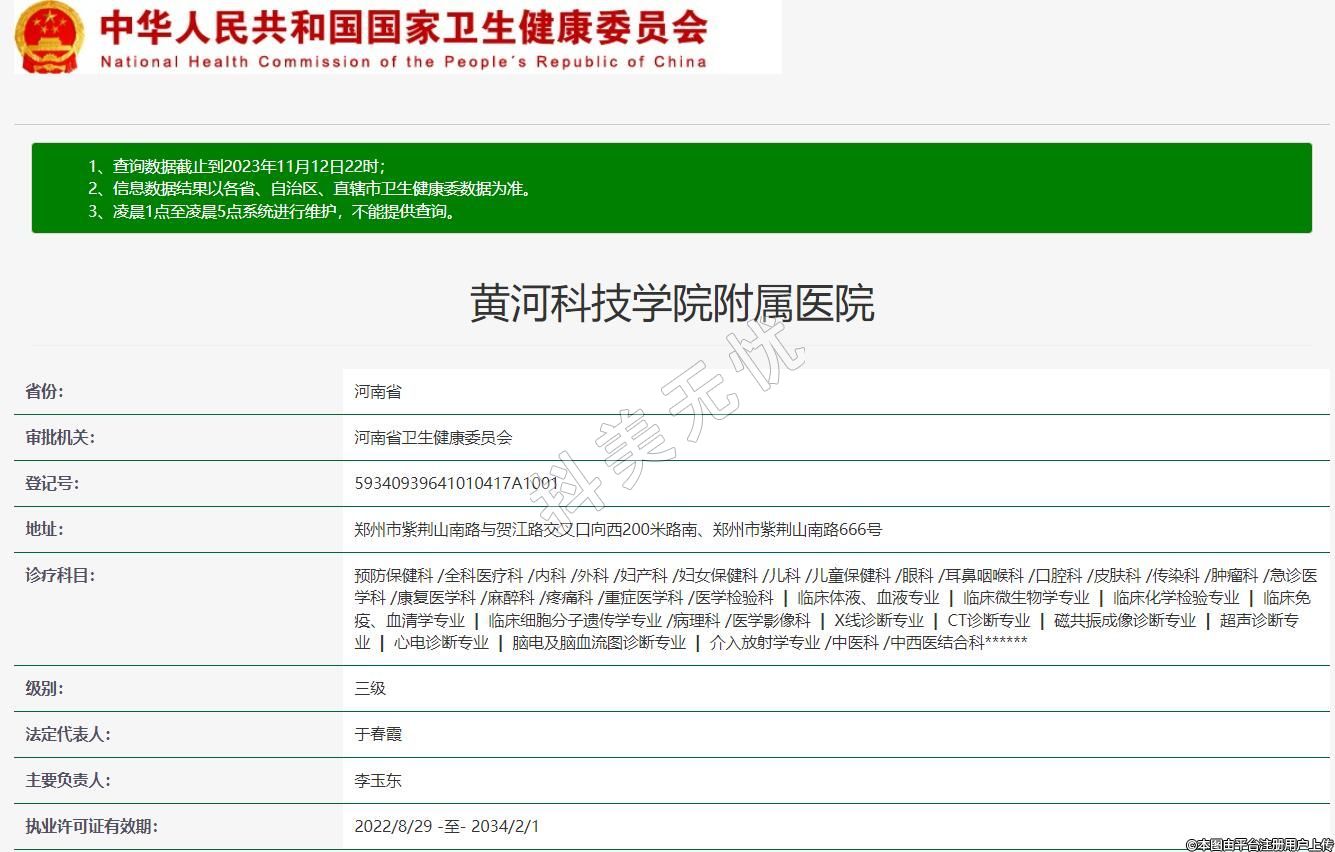This screenshot has height=852, width=1335.
Task: Click the main person in charge 李玉东
Action: pyautogui.click(x=378, y=780)
